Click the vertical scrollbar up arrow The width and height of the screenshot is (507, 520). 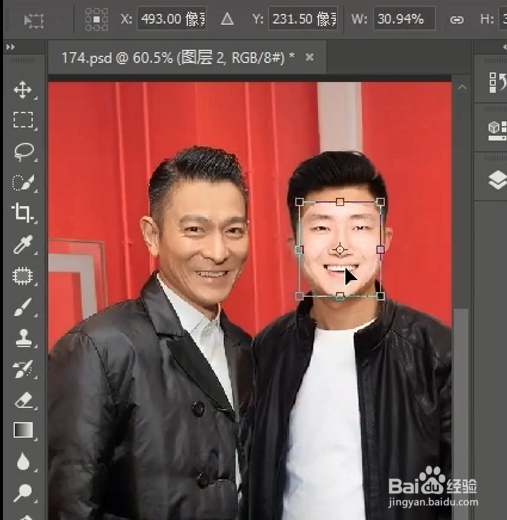tap(462, 88)
